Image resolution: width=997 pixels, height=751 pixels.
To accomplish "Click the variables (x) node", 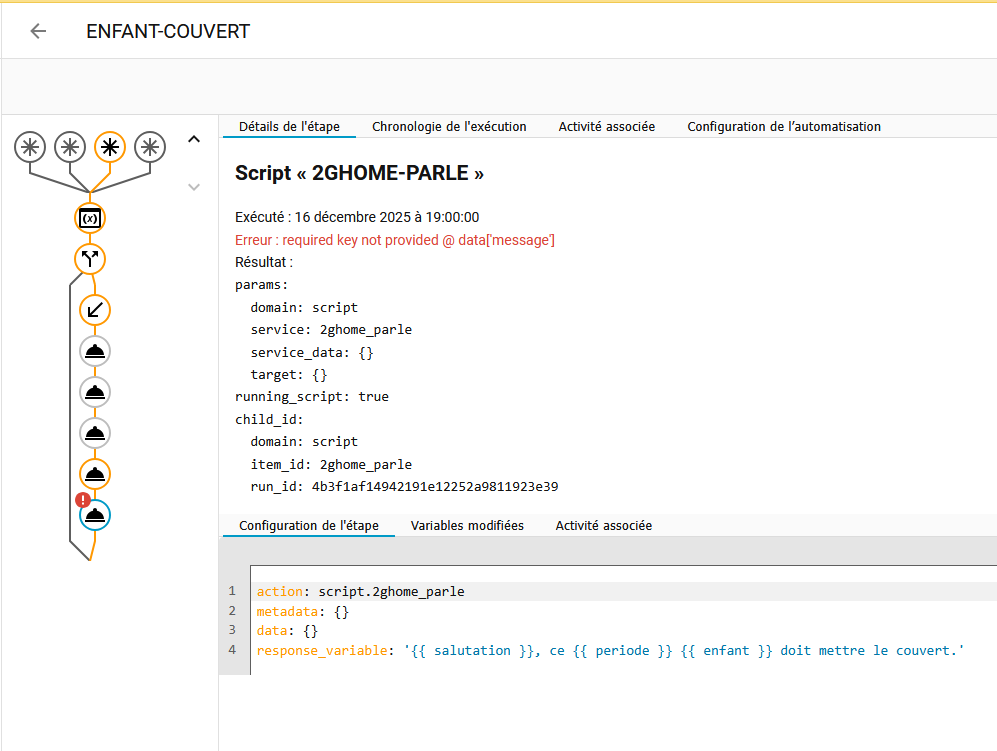I will tap(90, 218).
